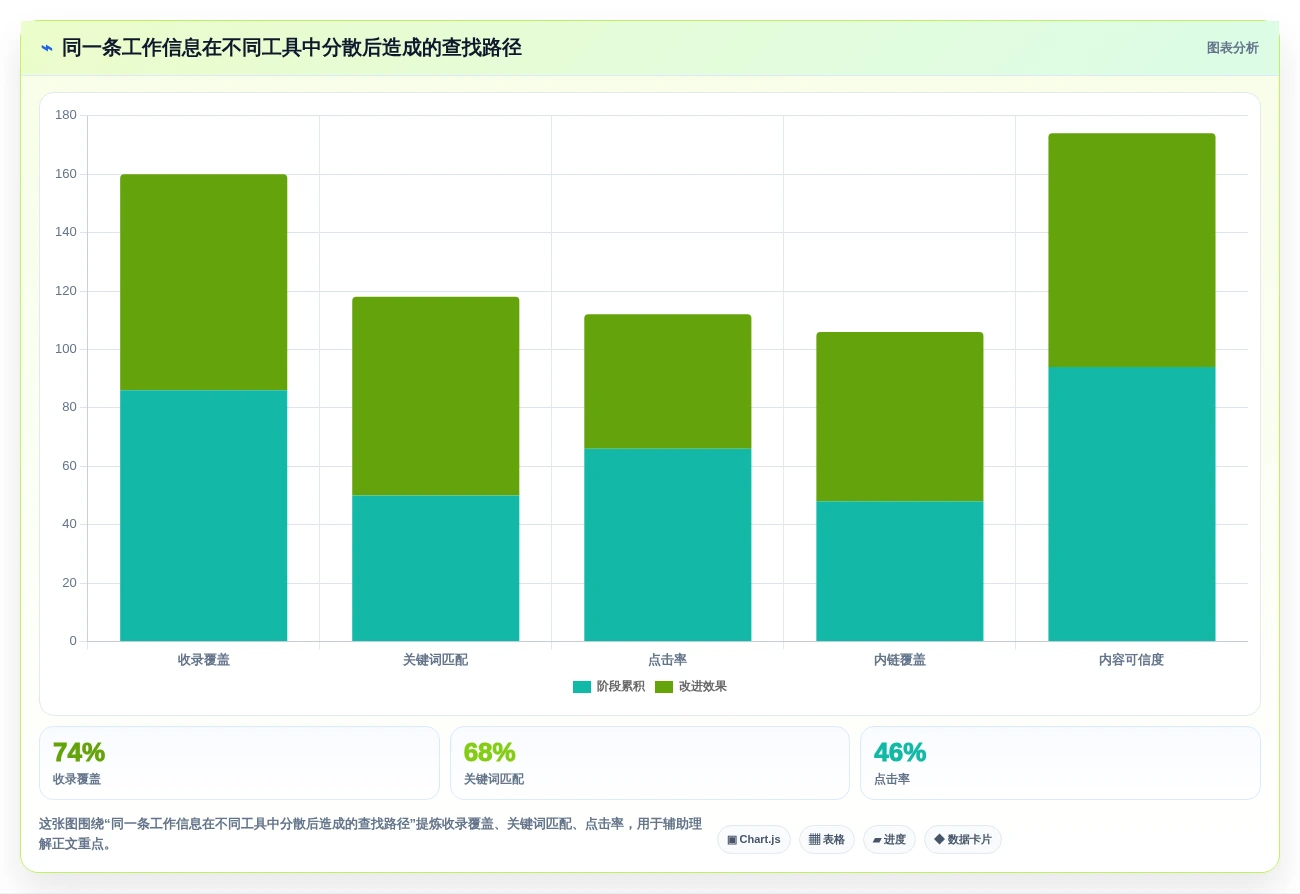This screenshot has width=1300, height=894.
Task: Click the teal 点击率 bar segment
Action: pos(667,545)
